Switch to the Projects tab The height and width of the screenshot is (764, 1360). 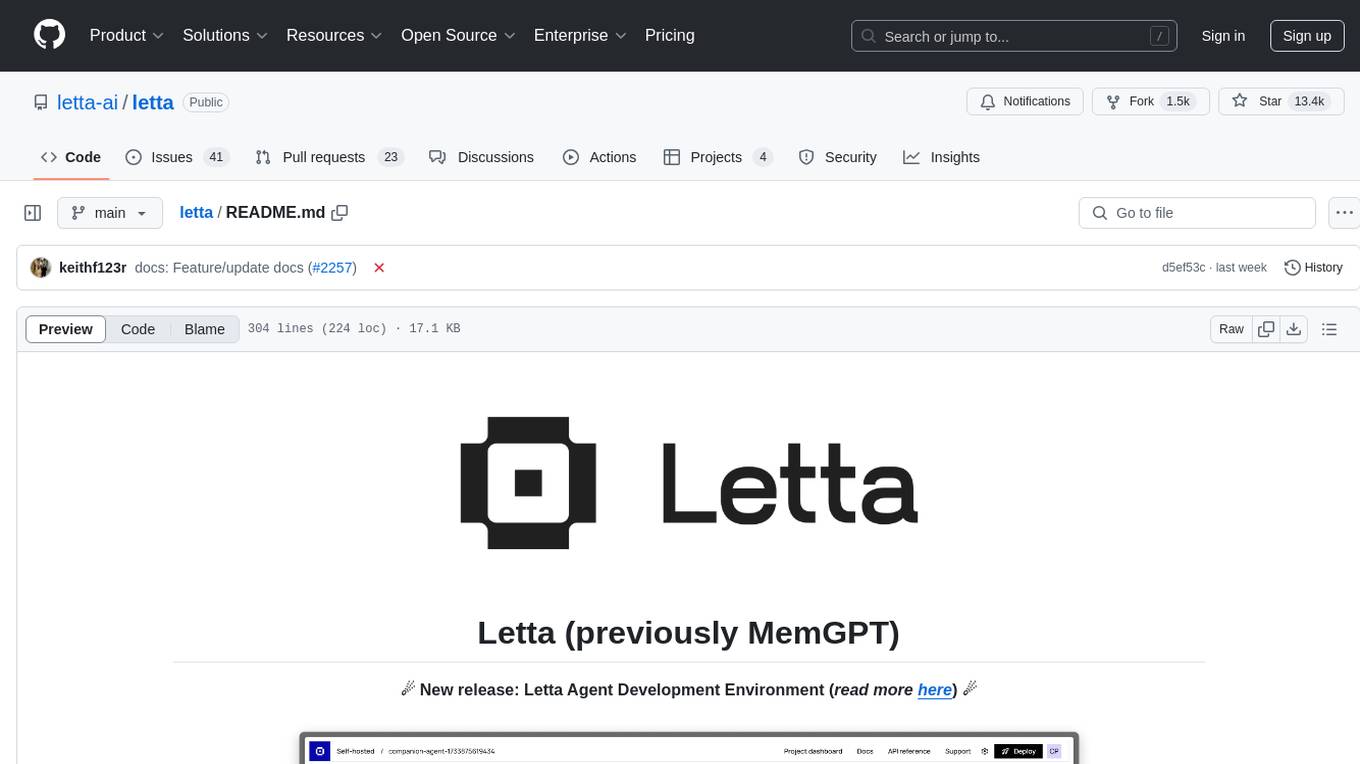[x=718, y=157]
